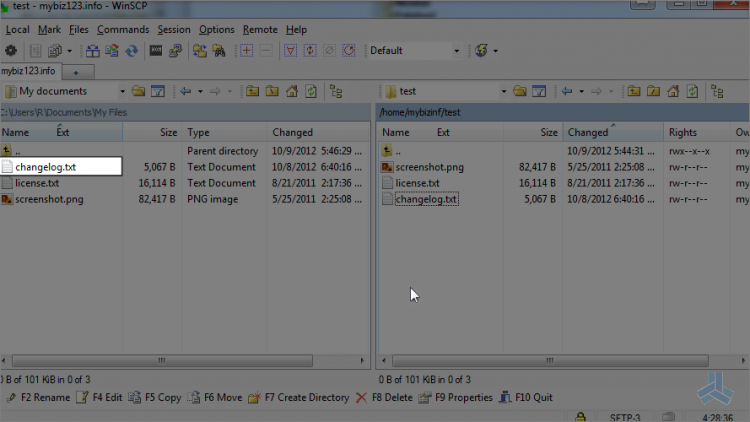Go to remote parent directory icon
750x422 pixels.
click(x=634, y=91)
